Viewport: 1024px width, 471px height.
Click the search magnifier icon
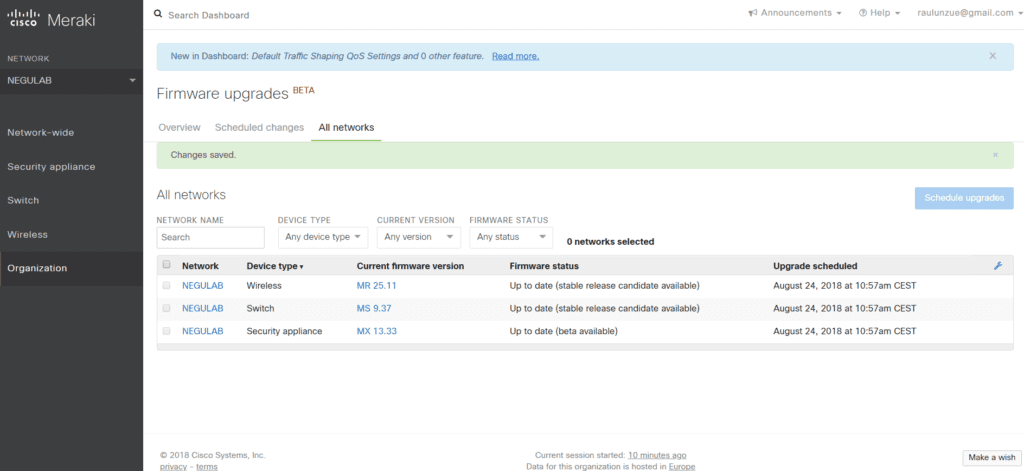pyautogui.click(x=158, y=14)
